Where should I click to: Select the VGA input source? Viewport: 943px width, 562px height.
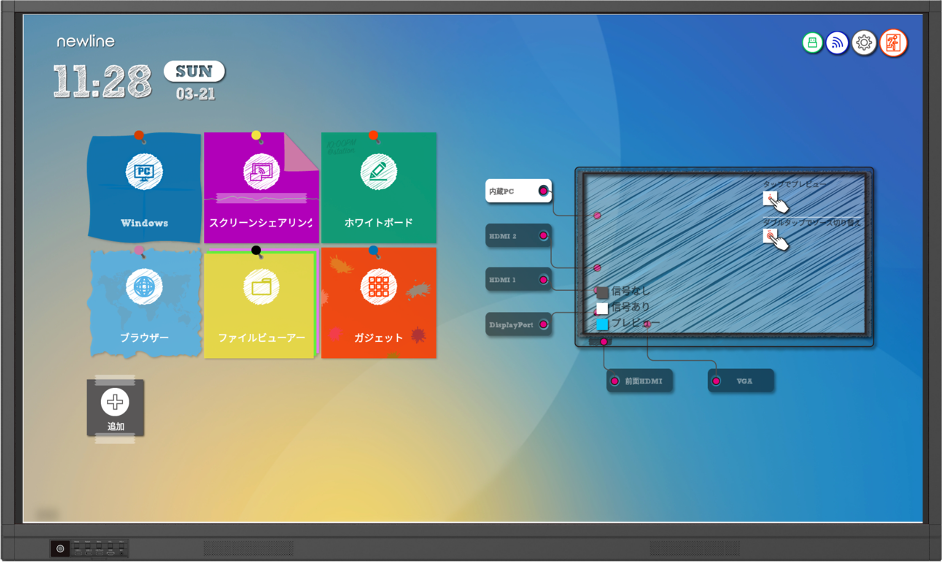coord(740,381)
